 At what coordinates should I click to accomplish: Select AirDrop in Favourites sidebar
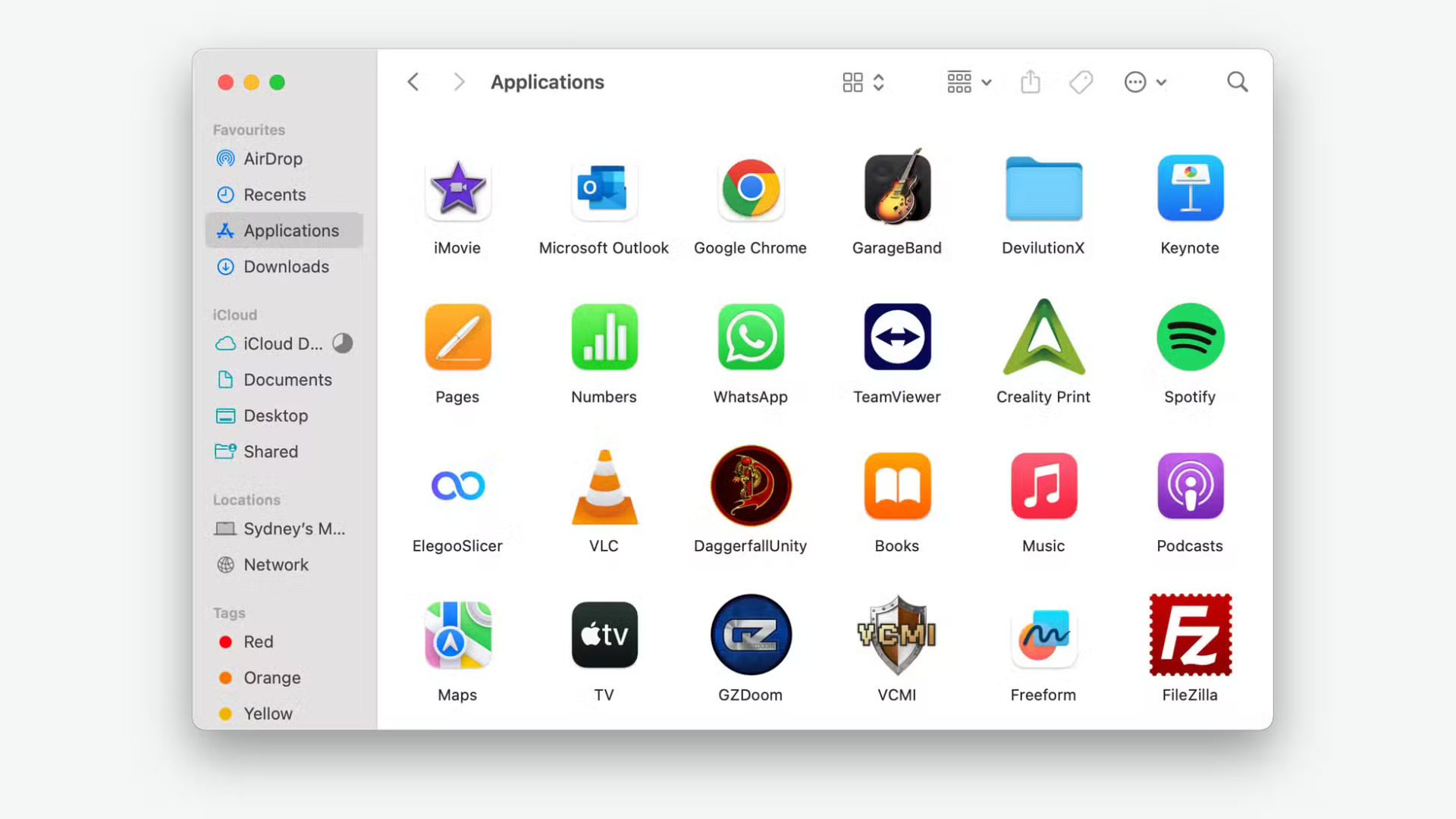[x=273, y=159]
